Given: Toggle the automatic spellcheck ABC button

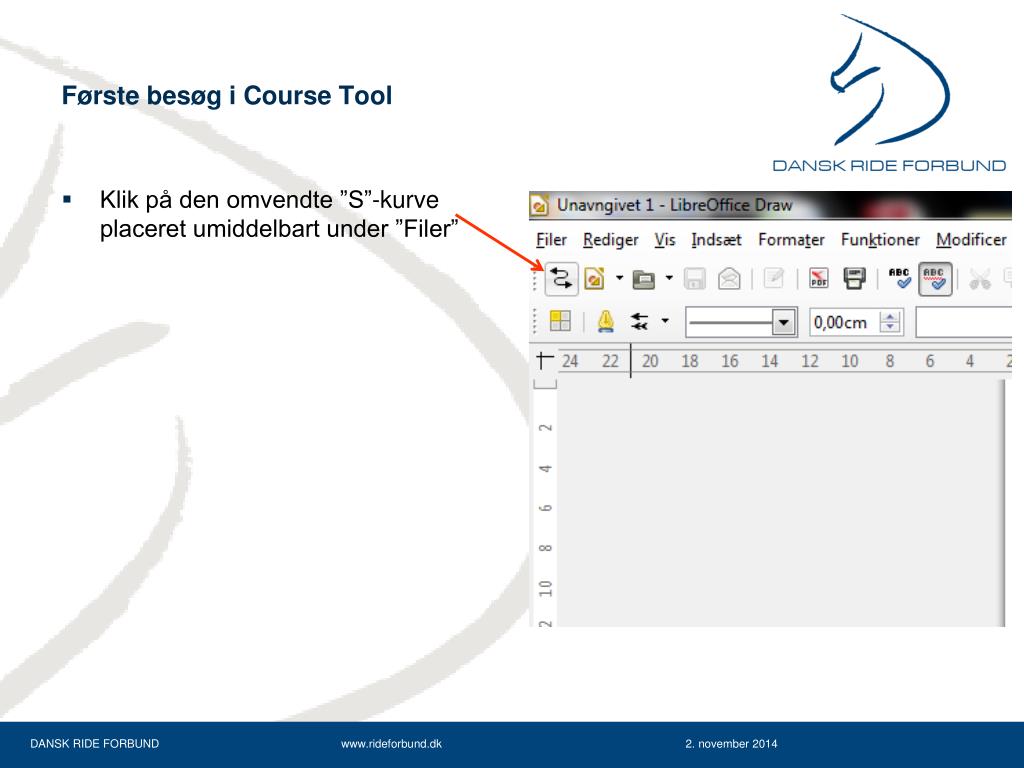Looking at the screenshot, I should coord(935,279).
